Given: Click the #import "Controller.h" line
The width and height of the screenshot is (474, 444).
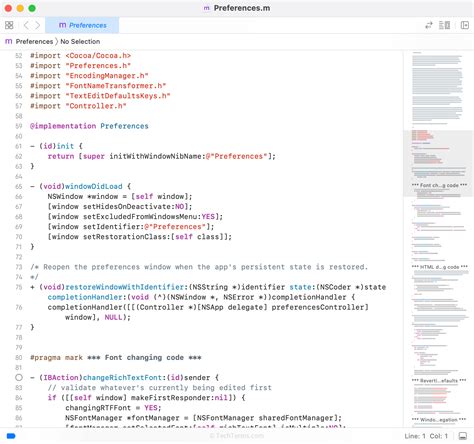Looking at the screenshot, I should (x=78, y=106).
